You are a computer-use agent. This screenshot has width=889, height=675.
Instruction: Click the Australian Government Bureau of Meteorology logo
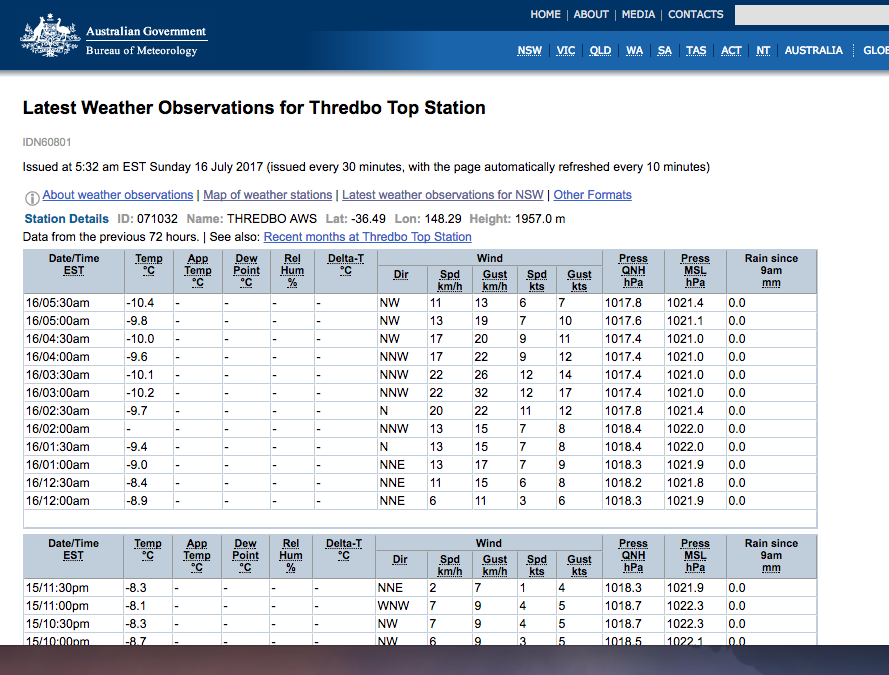pyautogui.click(x=113, y=36)
